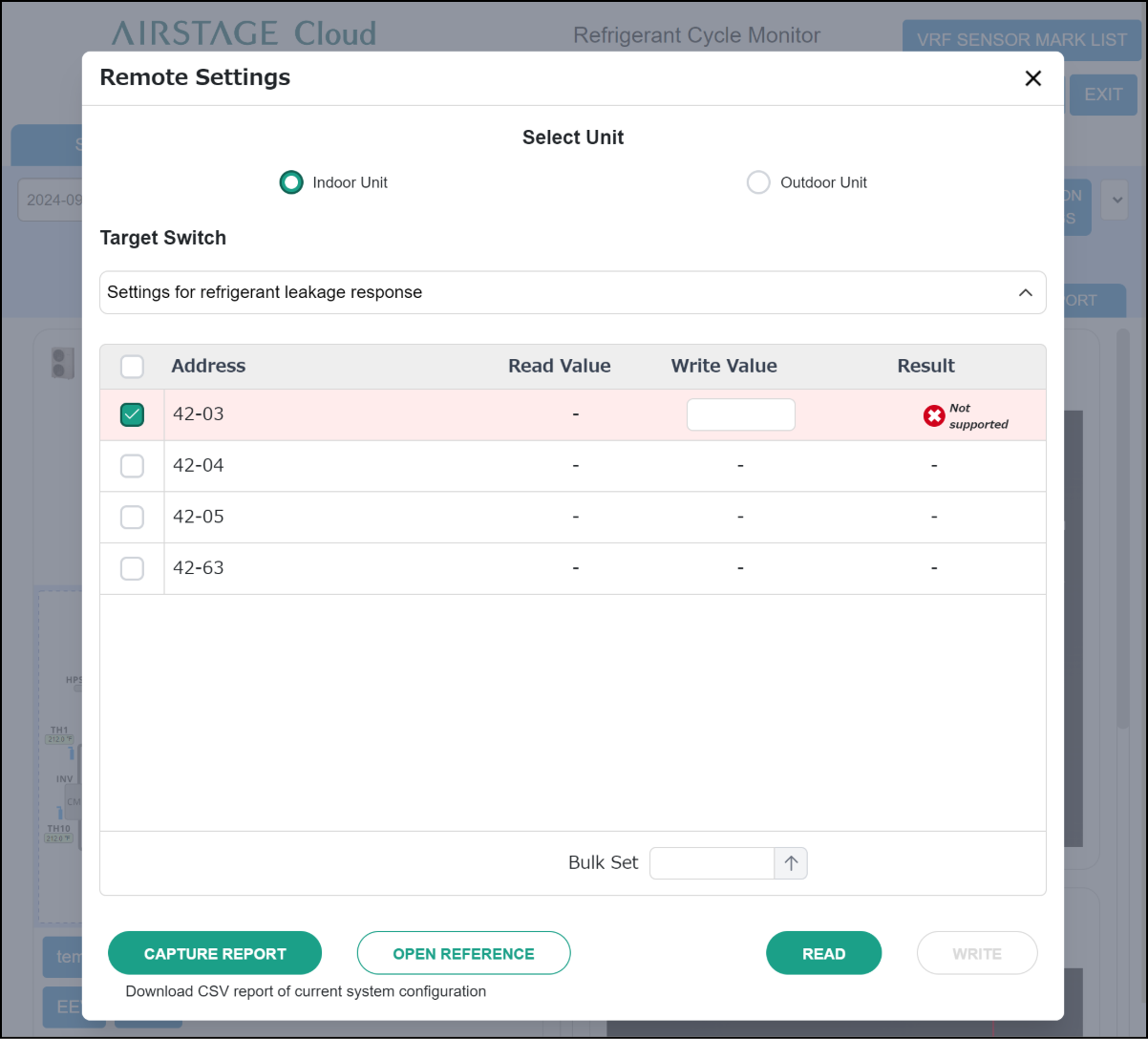This screenshot has height=1039, width=1148.
Task: Open the refrigerant leakage response dropdown
Action: tap(554, 293)
